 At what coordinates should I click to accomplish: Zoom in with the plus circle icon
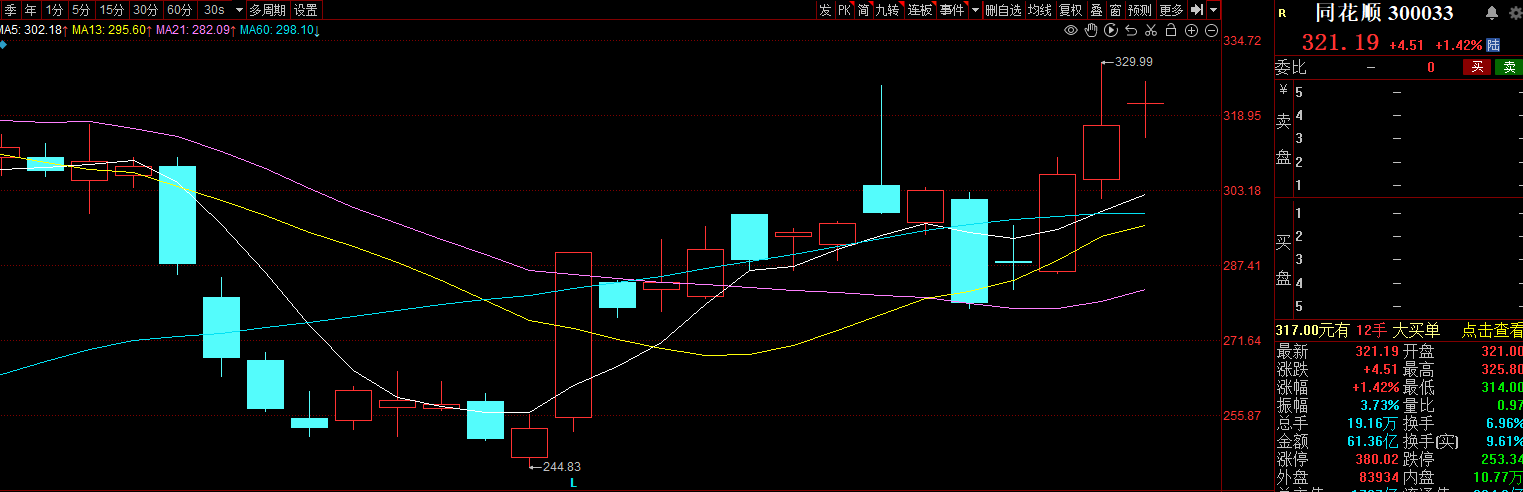pyautogui.click(x=1191, y=31)
